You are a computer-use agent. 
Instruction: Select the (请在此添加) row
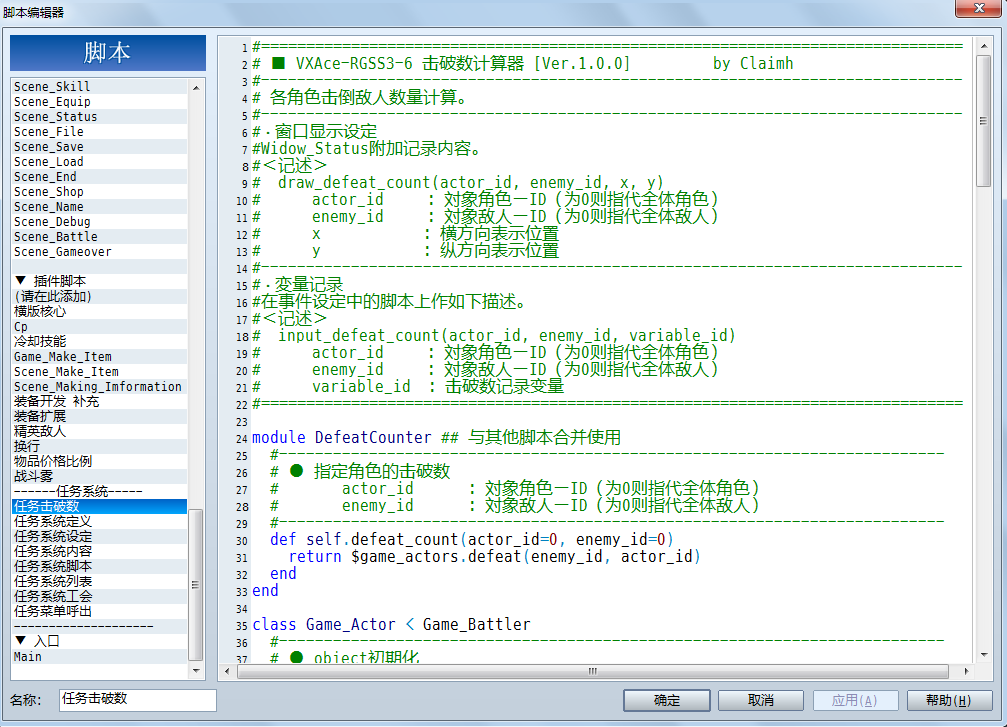(x=100, y=296)
